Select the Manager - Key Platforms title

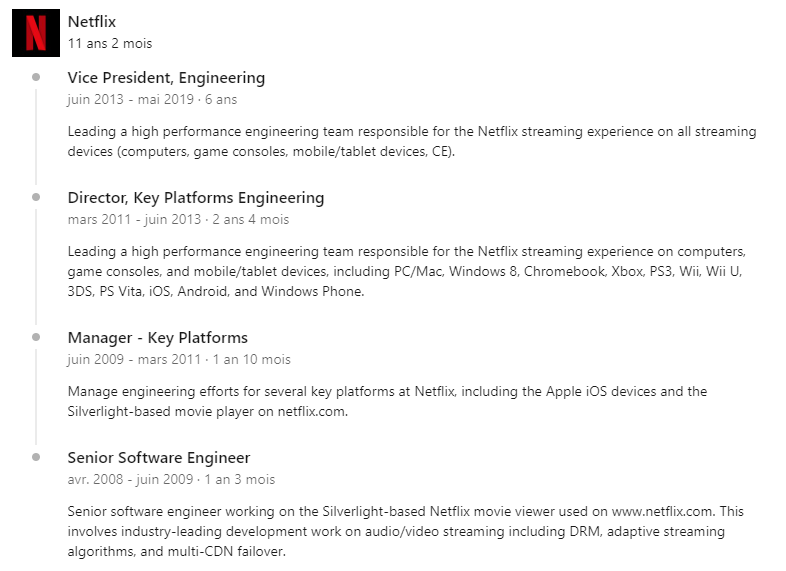[x=158, y=338]
